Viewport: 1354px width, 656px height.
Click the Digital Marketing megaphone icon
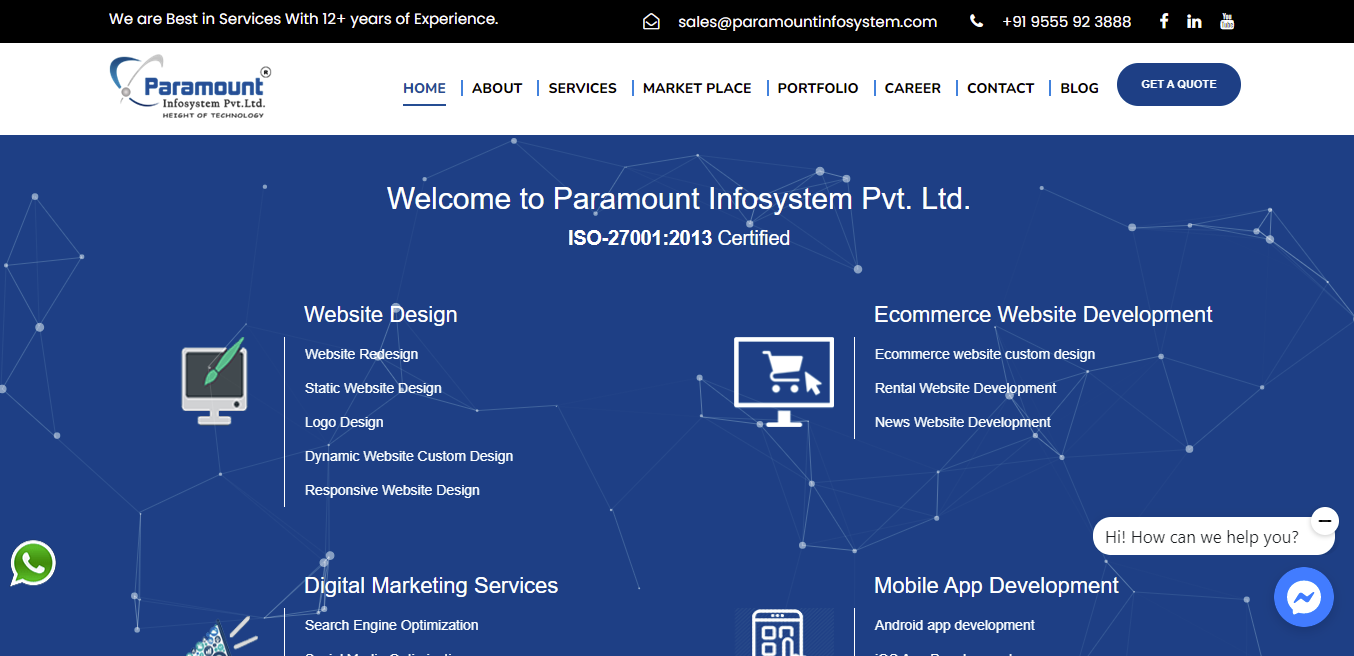pyautogui.click(x=222, y=637)
